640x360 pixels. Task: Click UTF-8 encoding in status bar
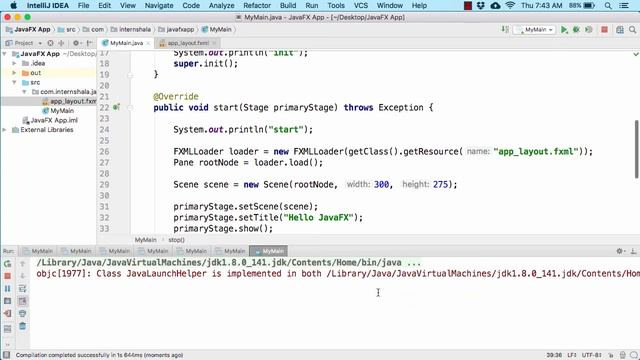[x=591, y=355]
